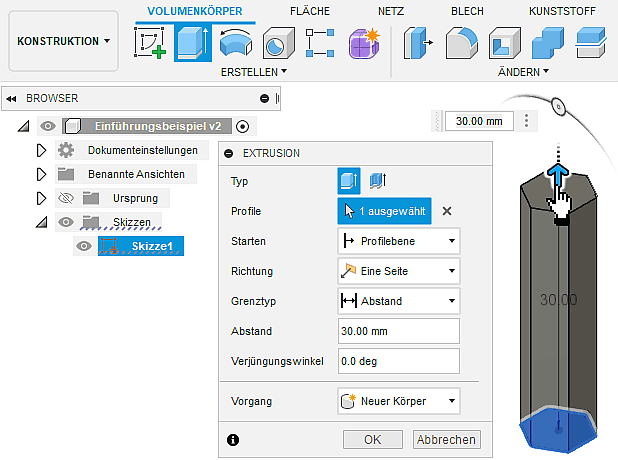Select the Extrude tool in toolbar
Viewport: 618px width, 460px height.
pos(192,43)
